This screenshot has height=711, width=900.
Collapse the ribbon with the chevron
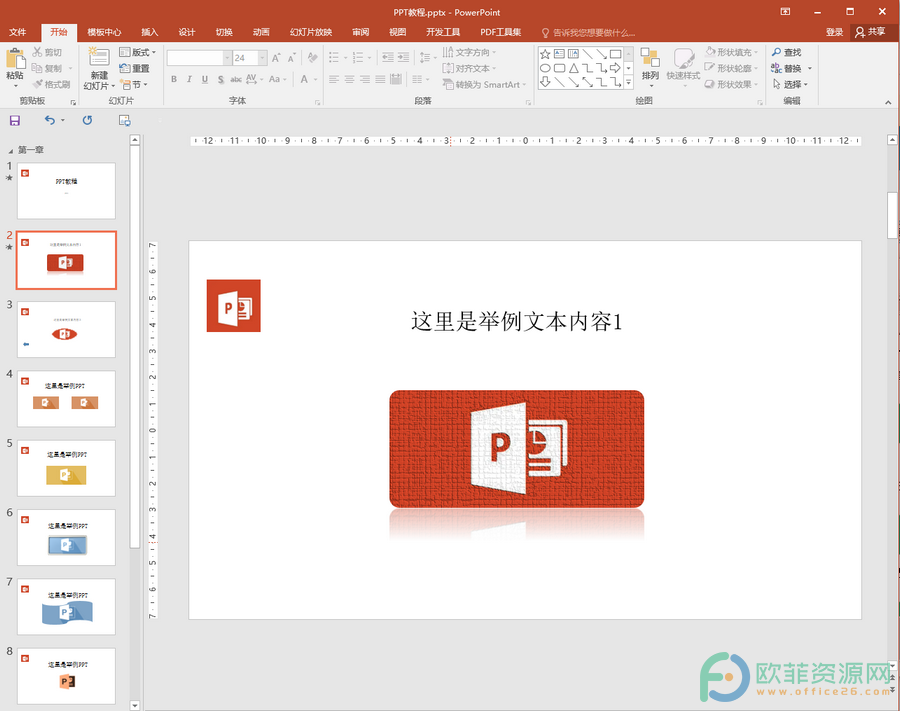click(x=888, y=102)
